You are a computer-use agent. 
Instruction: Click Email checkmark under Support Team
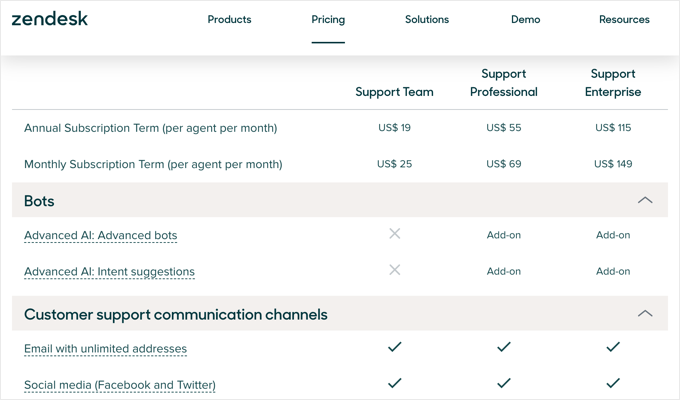395,347
